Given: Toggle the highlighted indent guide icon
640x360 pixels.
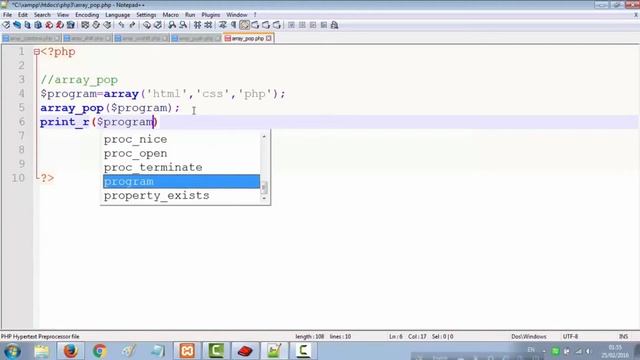Looking at the screenshot, I should [x=244, y=25].
